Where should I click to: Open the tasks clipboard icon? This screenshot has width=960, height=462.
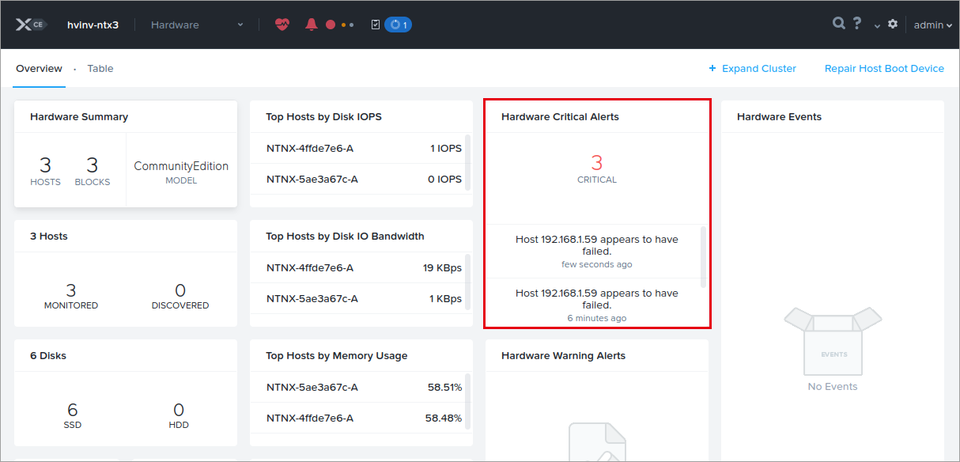[375, 25]
